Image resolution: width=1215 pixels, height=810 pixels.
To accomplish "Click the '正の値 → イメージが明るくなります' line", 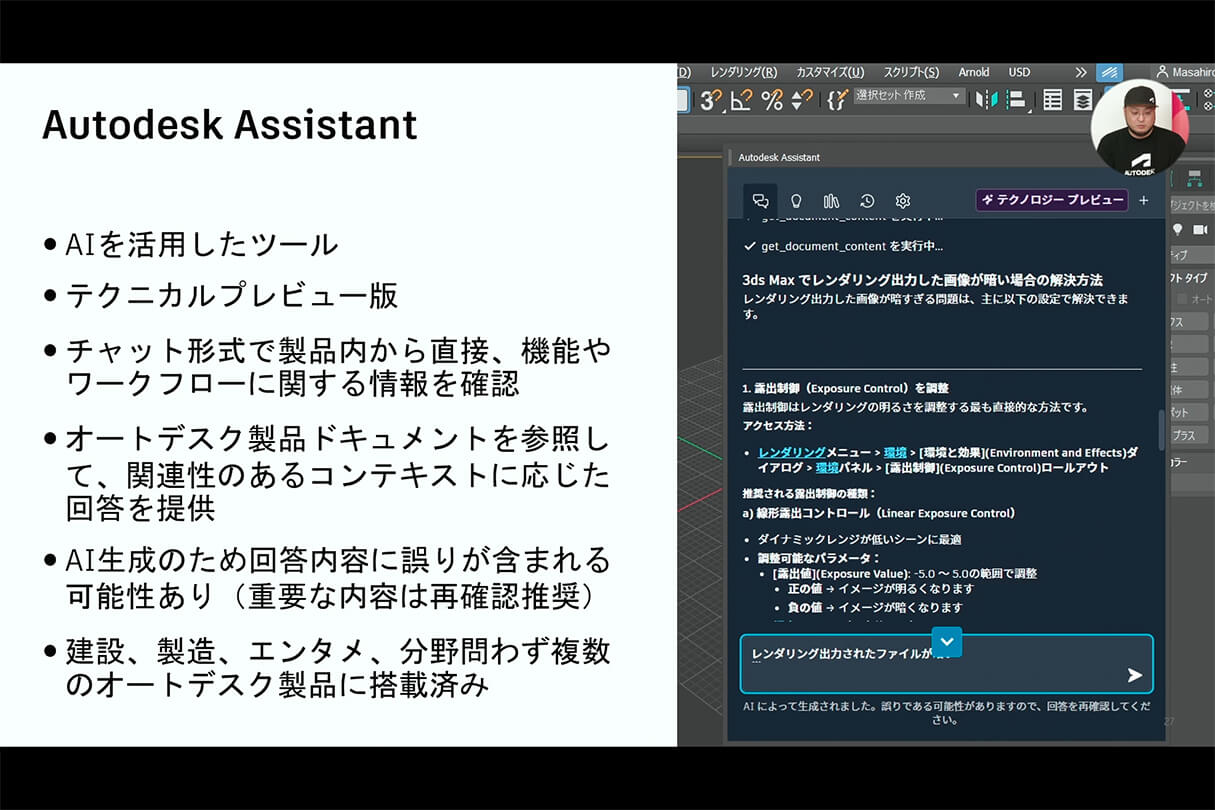I will (x=881, y=589).
